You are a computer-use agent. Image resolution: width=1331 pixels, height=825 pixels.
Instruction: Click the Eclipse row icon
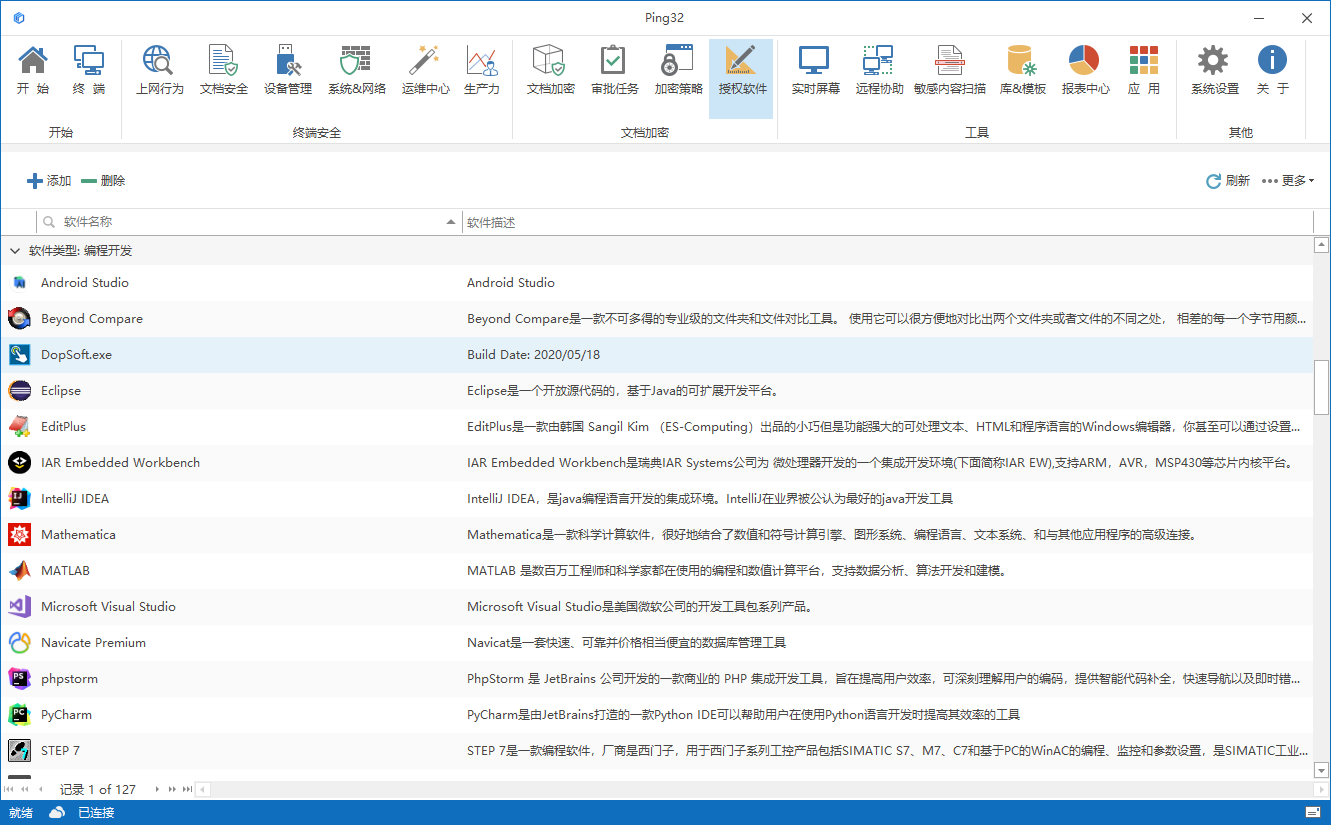pyautogui.click(x=19, y=391)
